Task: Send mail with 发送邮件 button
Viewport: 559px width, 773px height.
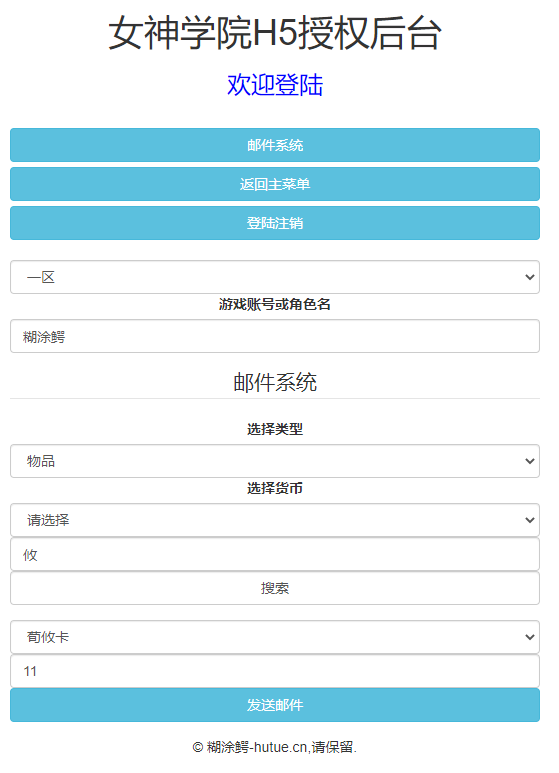Action: [x=275, y=705]
